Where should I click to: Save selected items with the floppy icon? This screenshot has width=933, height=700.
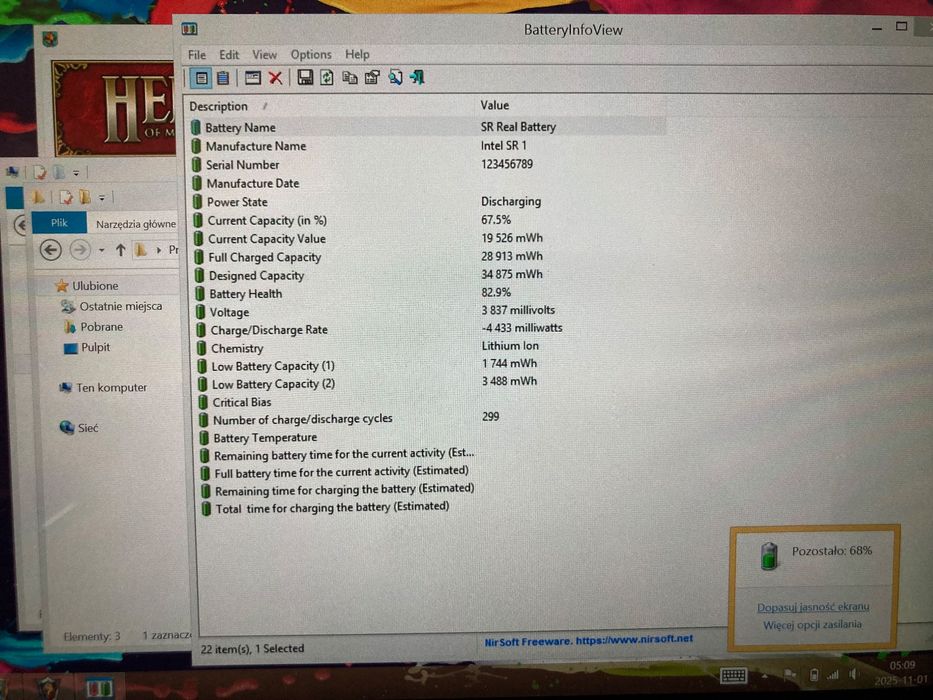[305, 77]
